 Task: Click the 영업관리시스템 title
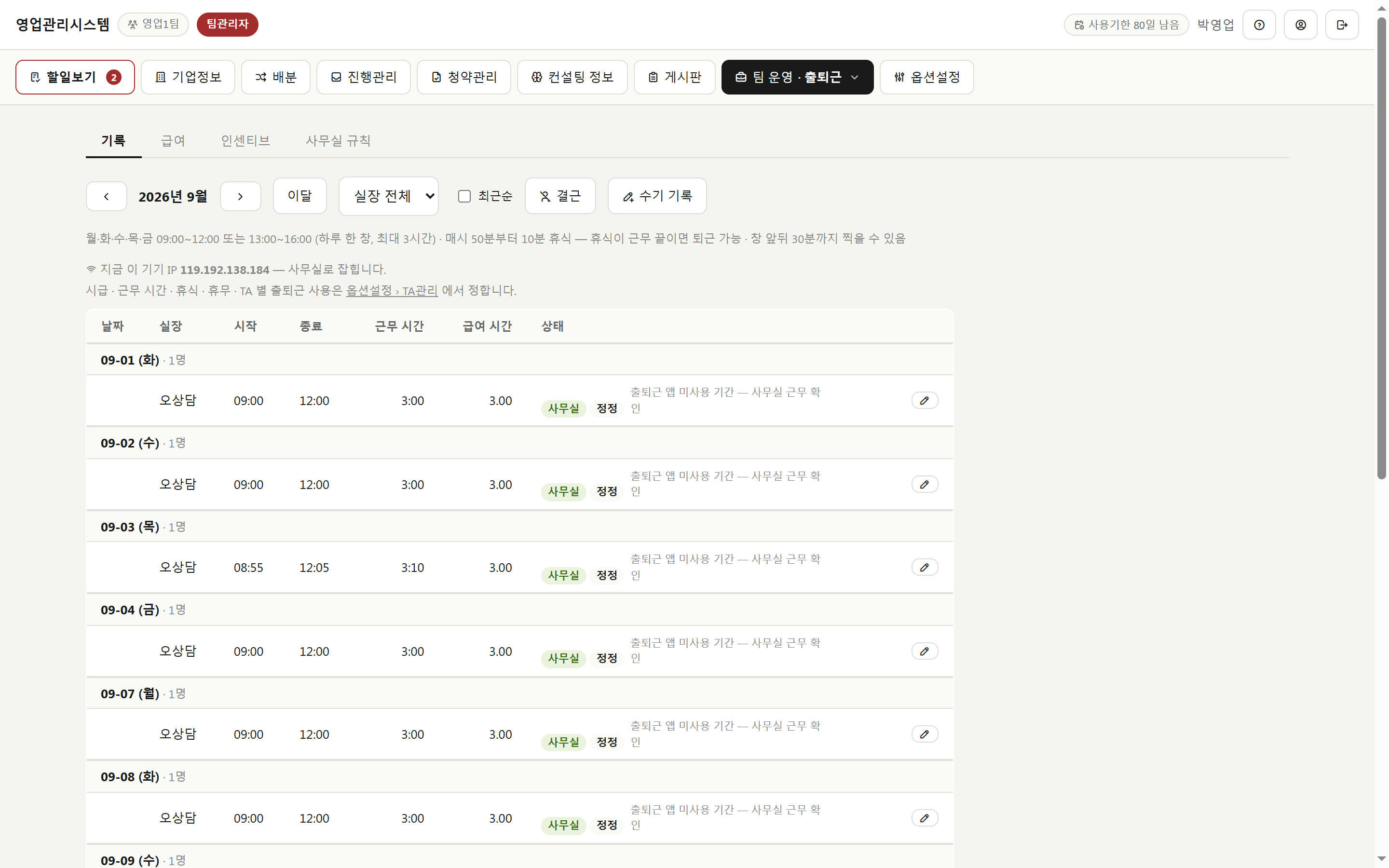point(63,24)
